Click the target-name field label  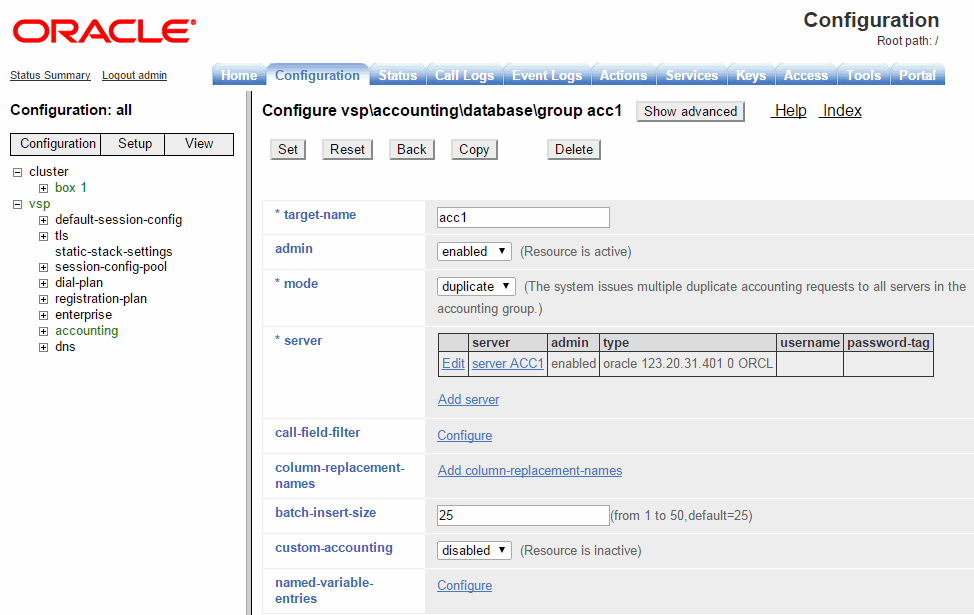[316, 215]
